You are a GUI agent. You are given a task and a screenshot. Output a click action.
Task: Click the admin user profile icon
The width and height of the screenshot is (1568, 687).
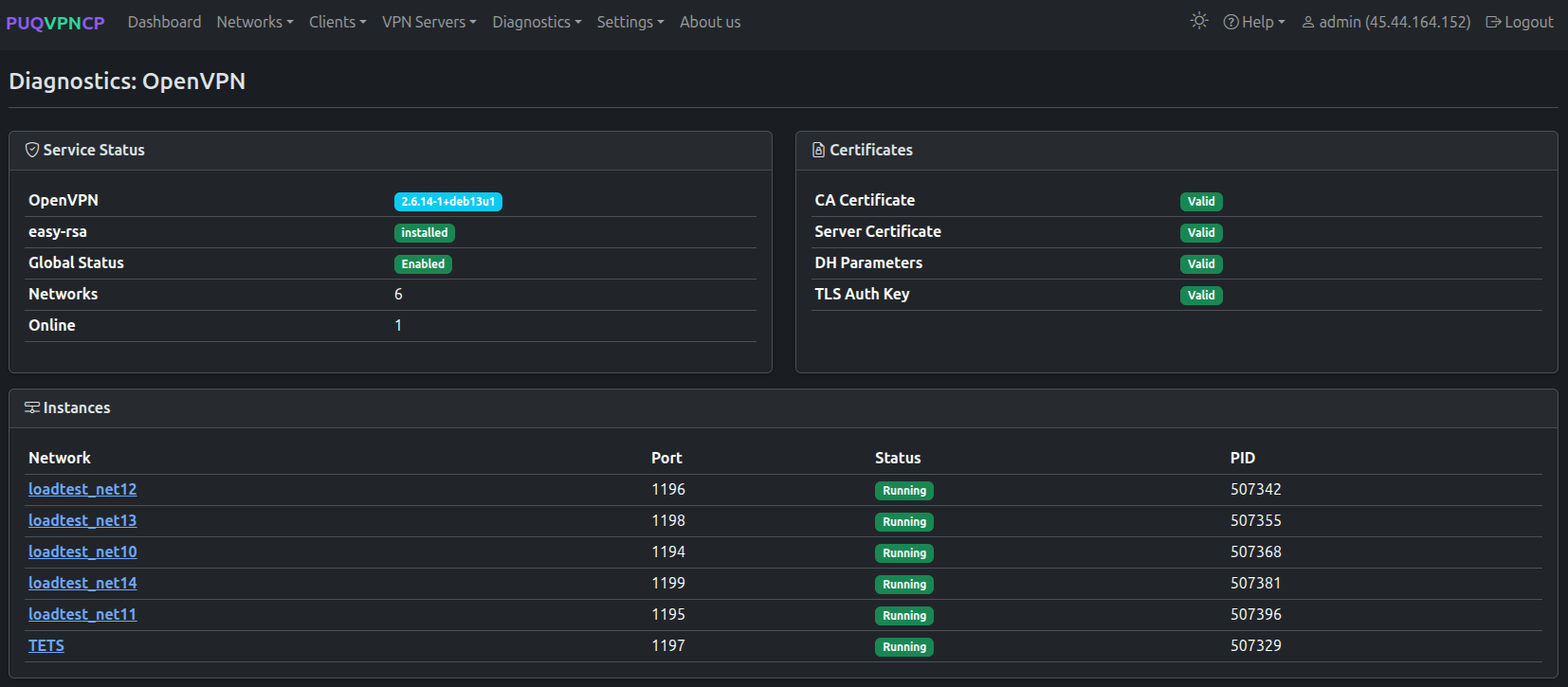(1308, 22)
